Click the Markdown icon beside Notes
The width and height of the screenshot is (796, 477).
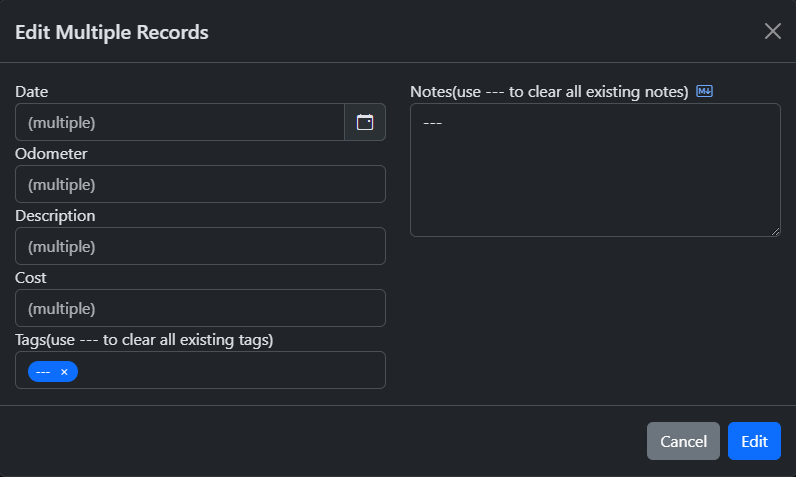point(704,92)
